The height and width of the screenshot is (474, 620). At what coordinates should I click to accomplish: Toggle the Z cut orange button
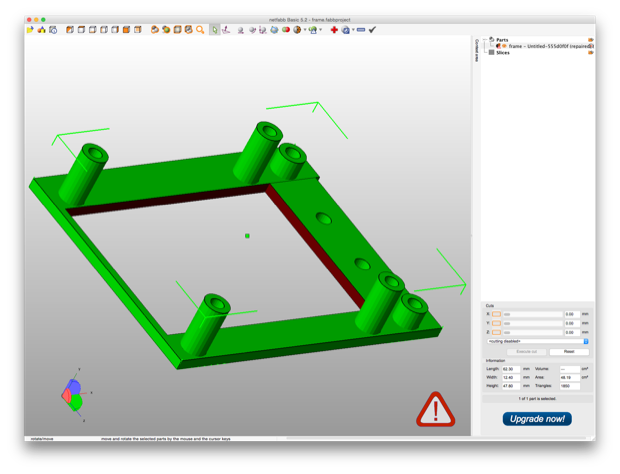click(x=496, y=332)
